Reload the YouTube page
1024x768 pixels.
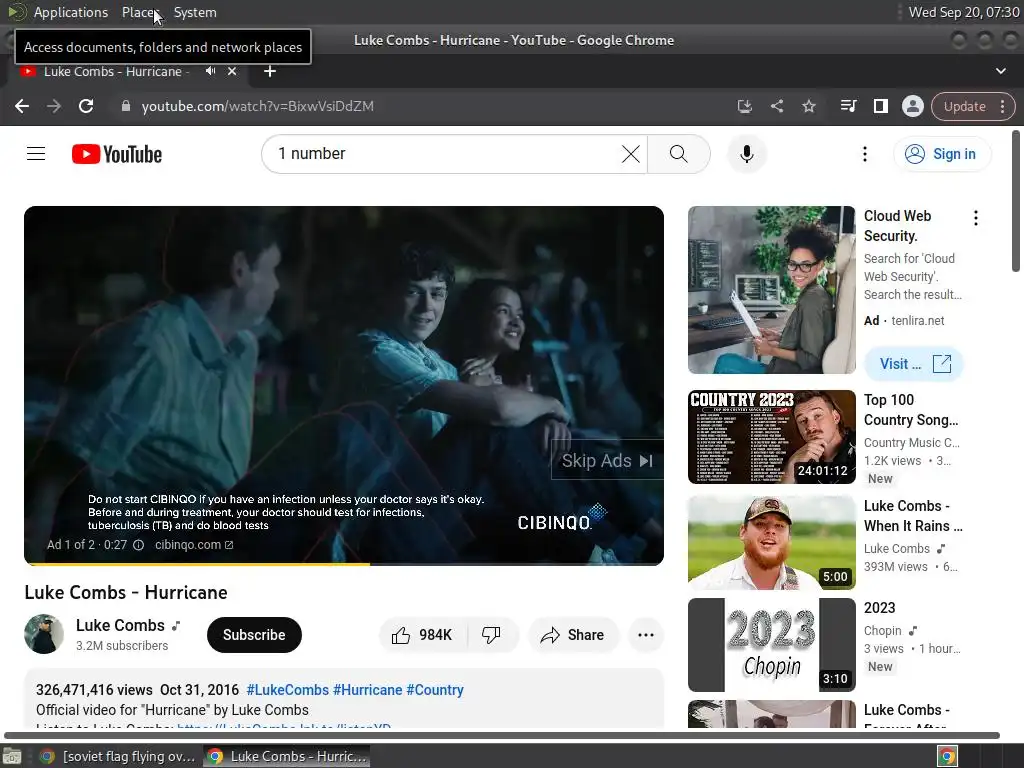pos(86,106)
